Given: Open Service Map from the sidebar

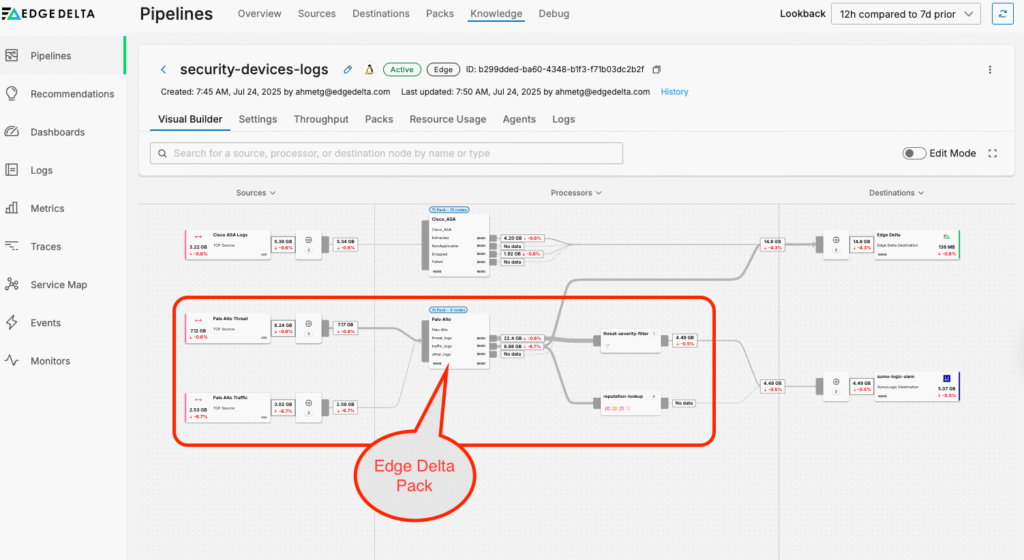Looking at the screenshot, I should point(60,285).
